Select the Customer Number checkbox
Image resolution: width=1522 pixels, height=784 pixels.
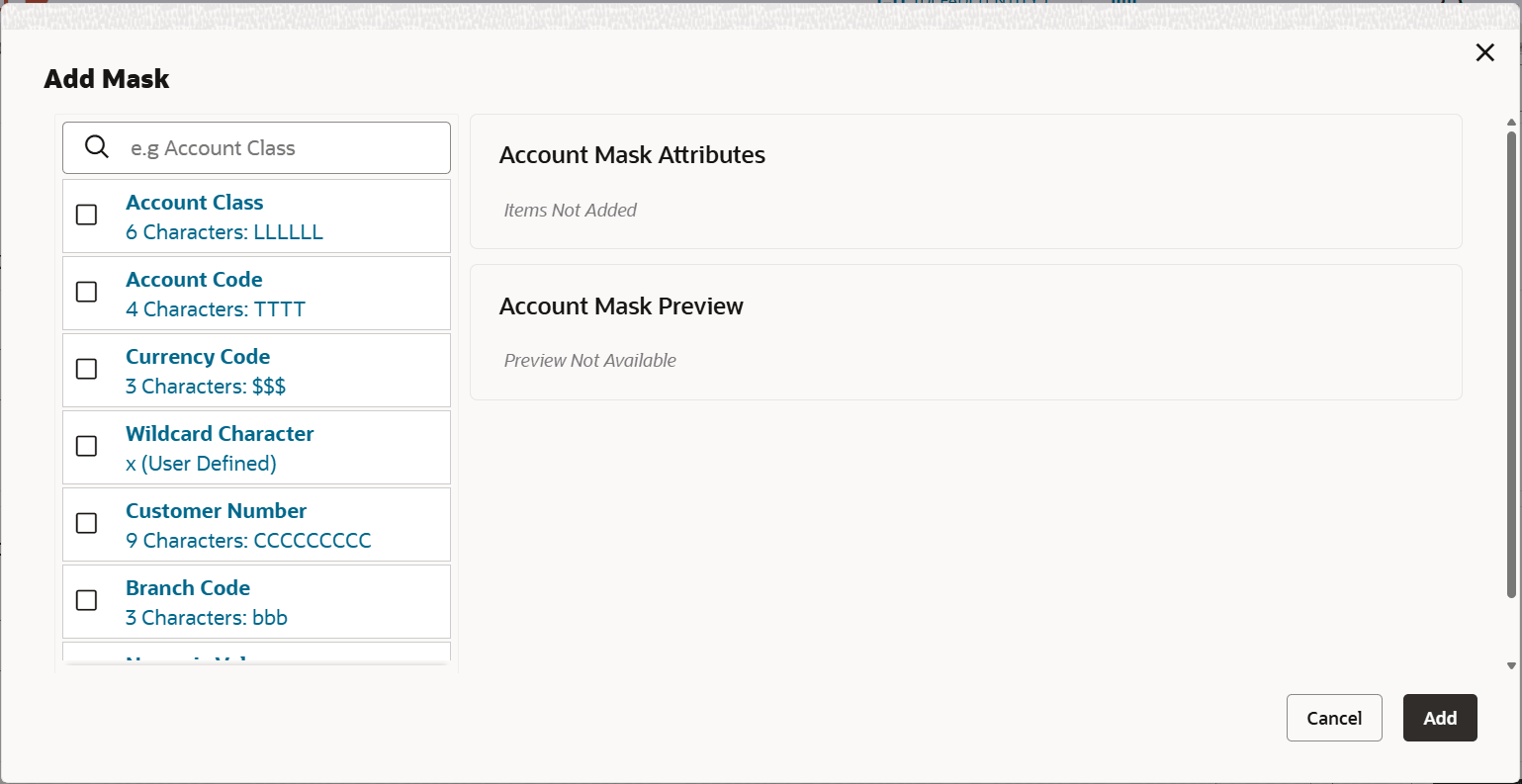pyautogui.click(x=86, y=523)
